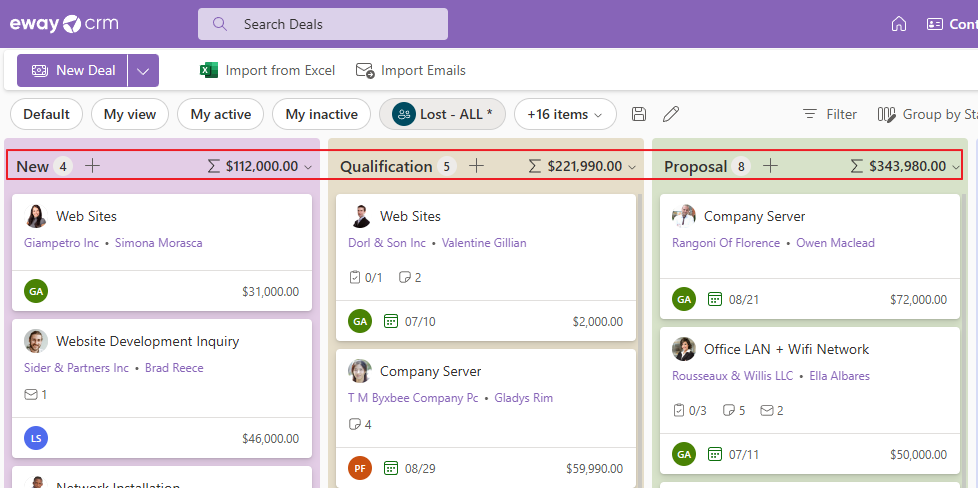Click the Filter button label

tap(841, 114)
